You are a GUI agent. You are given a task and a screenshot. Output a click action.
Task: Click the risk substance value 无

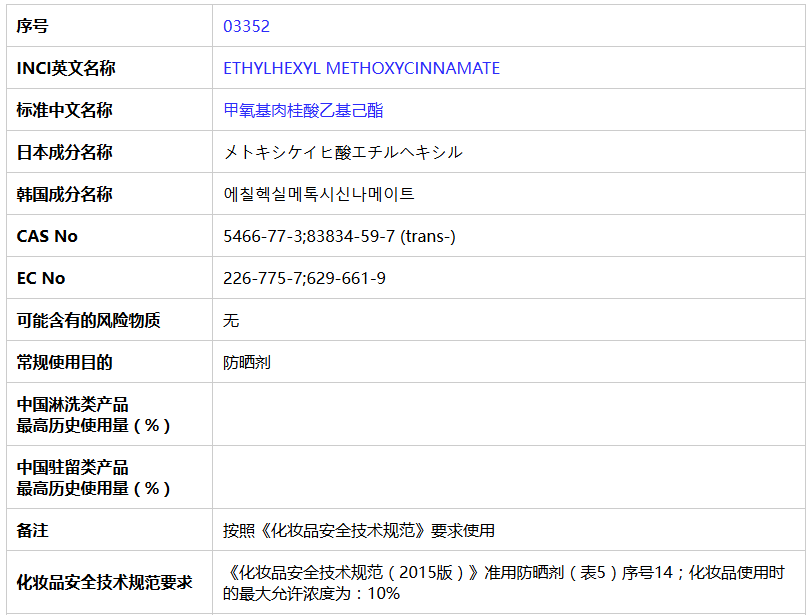tap(231, 321)
